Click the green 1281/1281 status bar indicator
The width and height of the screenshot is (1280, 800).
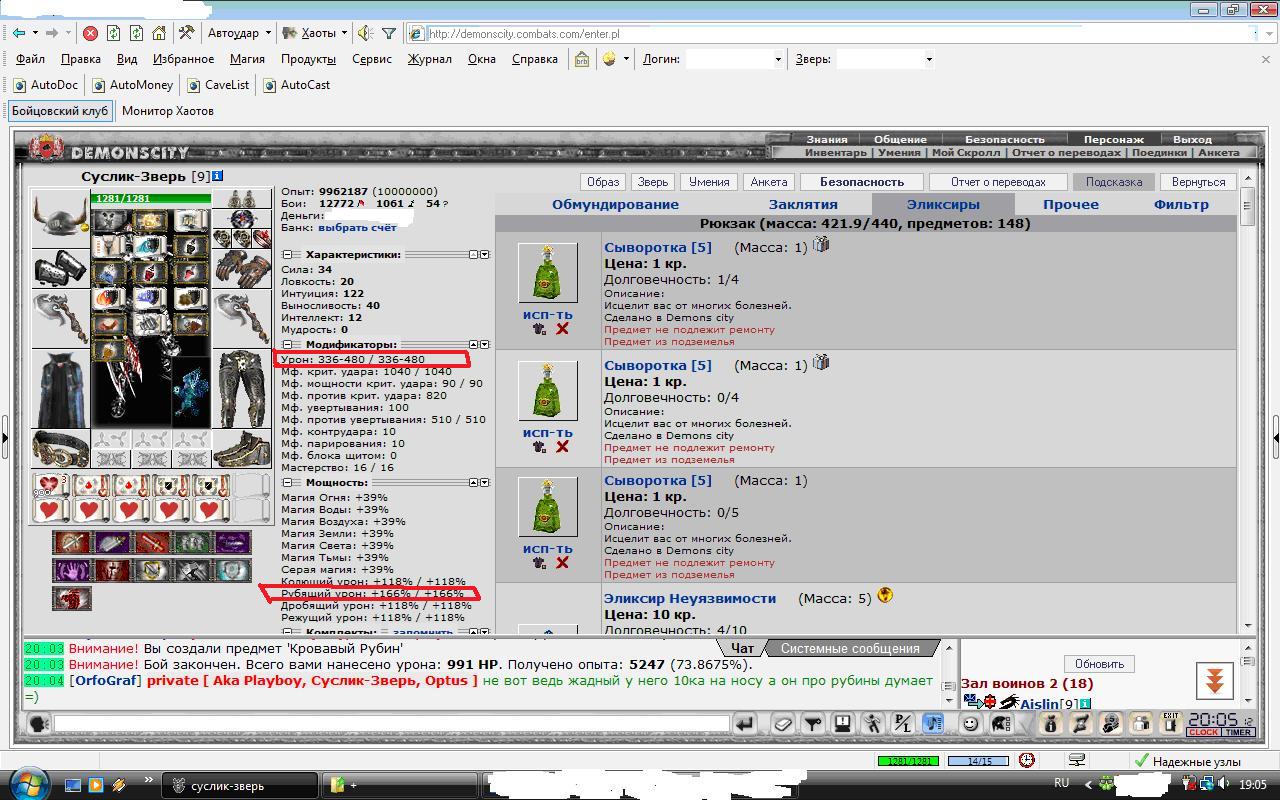click(x=908, y=761)
